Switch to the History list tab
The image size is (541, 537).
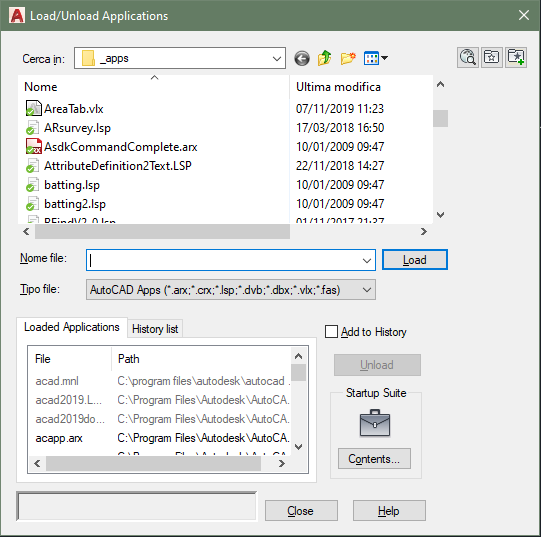click(x=155, y=329)
